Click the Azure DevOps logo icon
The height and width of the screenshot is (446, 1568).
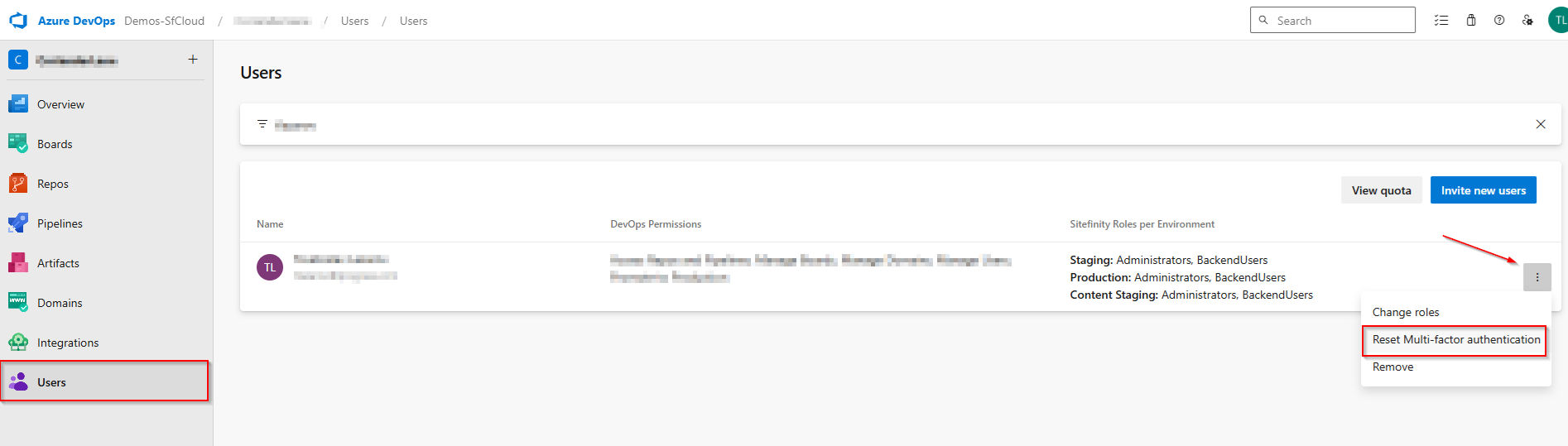point(18,21)
